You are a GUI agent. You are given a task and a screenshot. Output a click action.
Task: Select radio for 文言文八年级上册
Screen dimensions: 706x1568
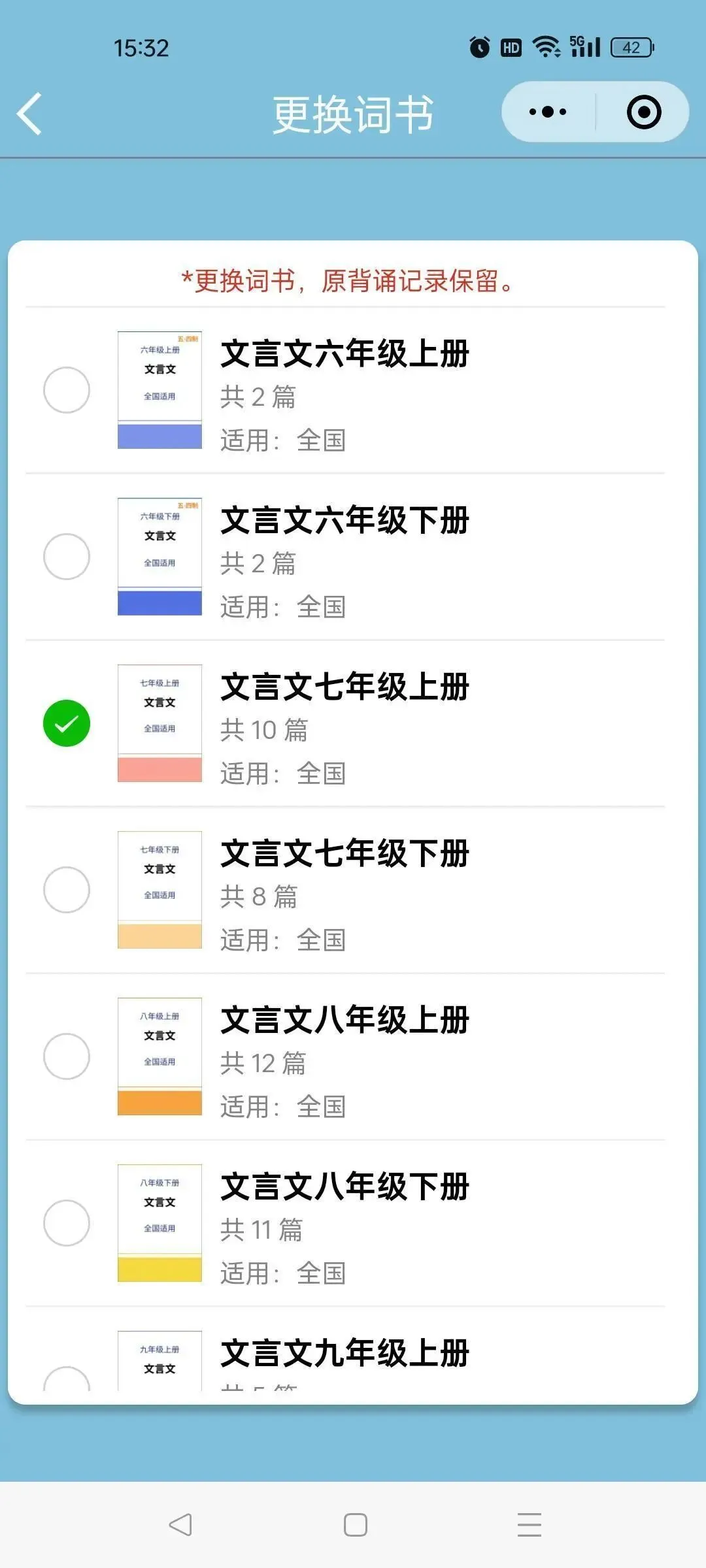click(x=67, y=1056)
